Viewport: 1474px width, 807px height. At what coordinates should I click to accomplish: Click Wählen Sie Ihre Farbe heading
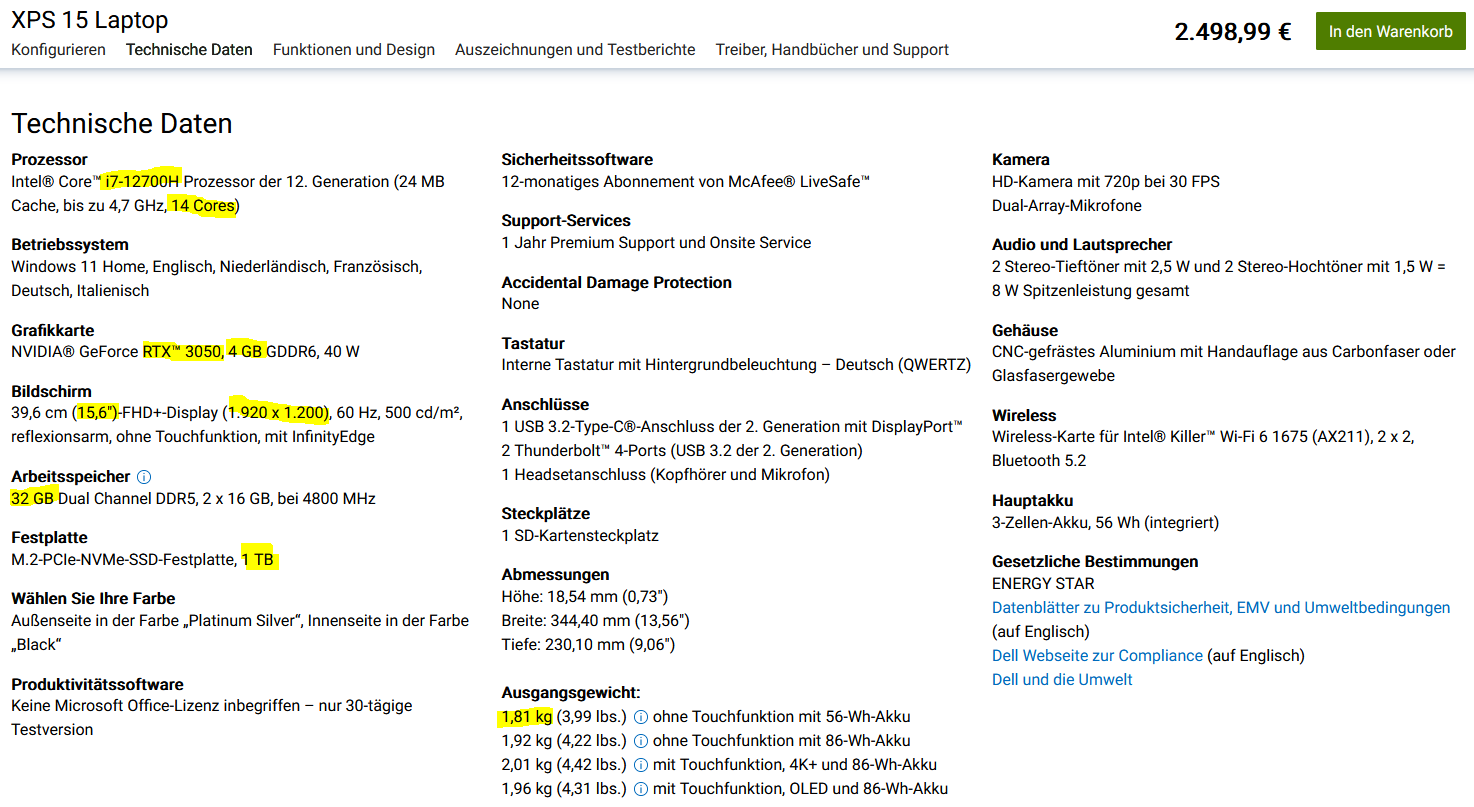click(93, 598)
